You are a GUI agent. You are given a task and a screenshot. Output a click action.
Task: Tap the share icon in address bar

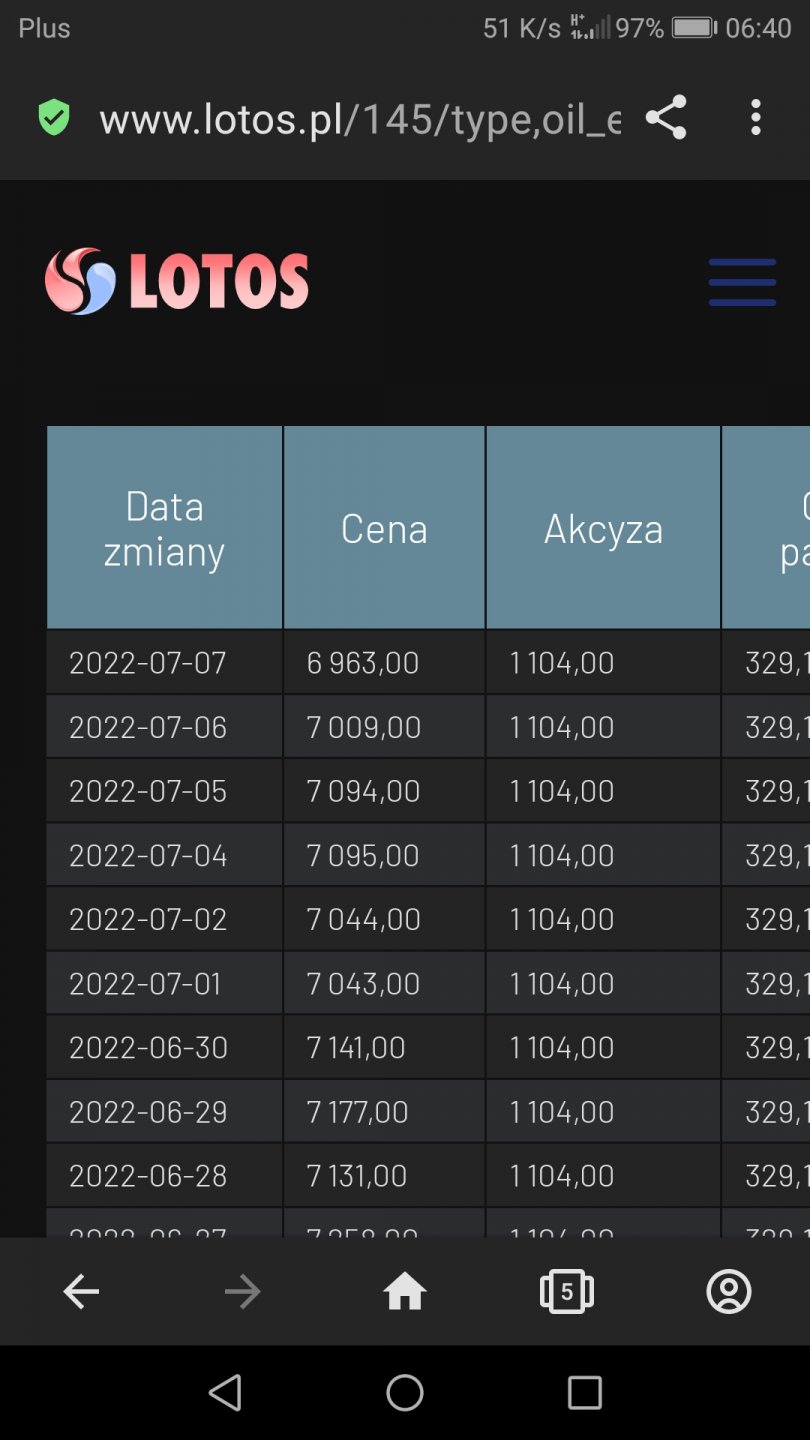[666, 118]
